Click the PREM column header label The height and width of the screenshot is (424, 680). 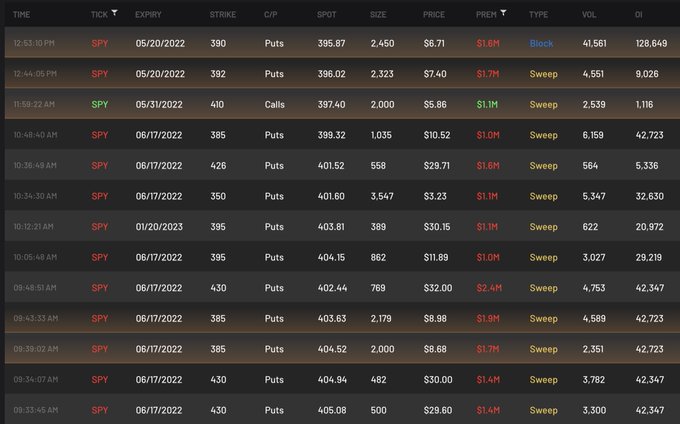(486, 15)
